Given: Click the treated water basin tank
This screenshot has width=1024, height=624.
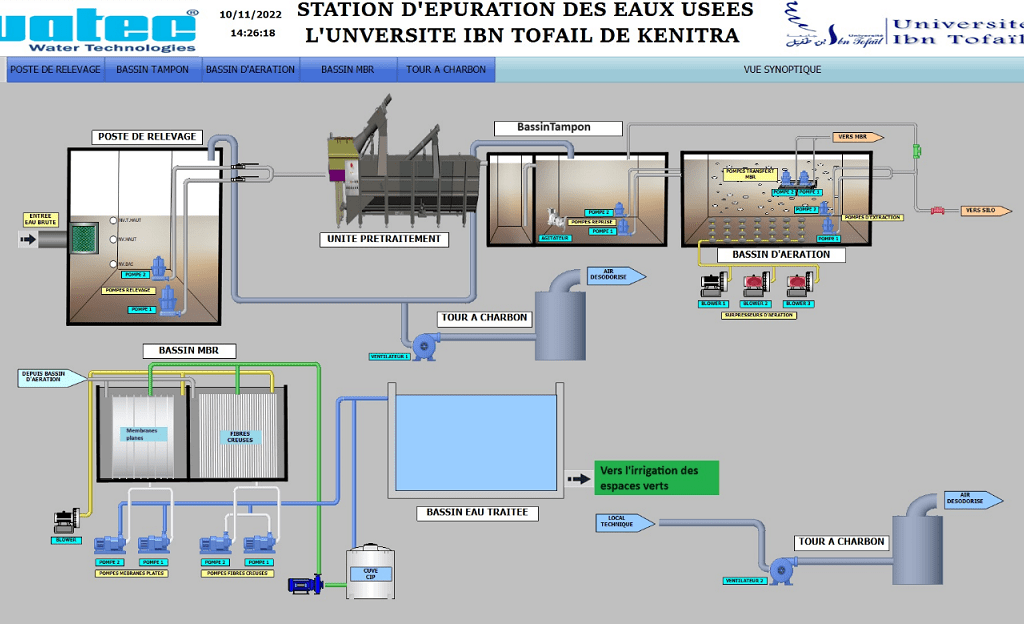Looking at the screenshot, I should (476, 441).
